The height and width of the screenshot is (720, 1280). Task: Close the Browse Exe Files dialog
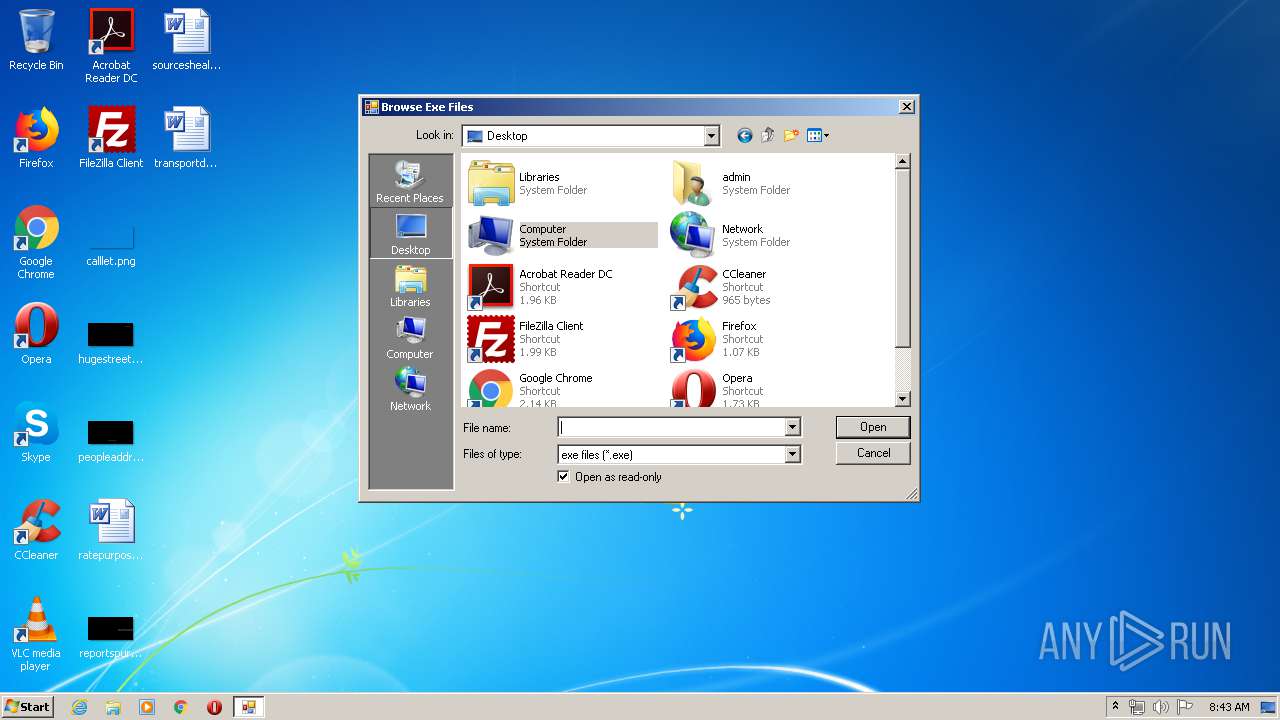906,107
